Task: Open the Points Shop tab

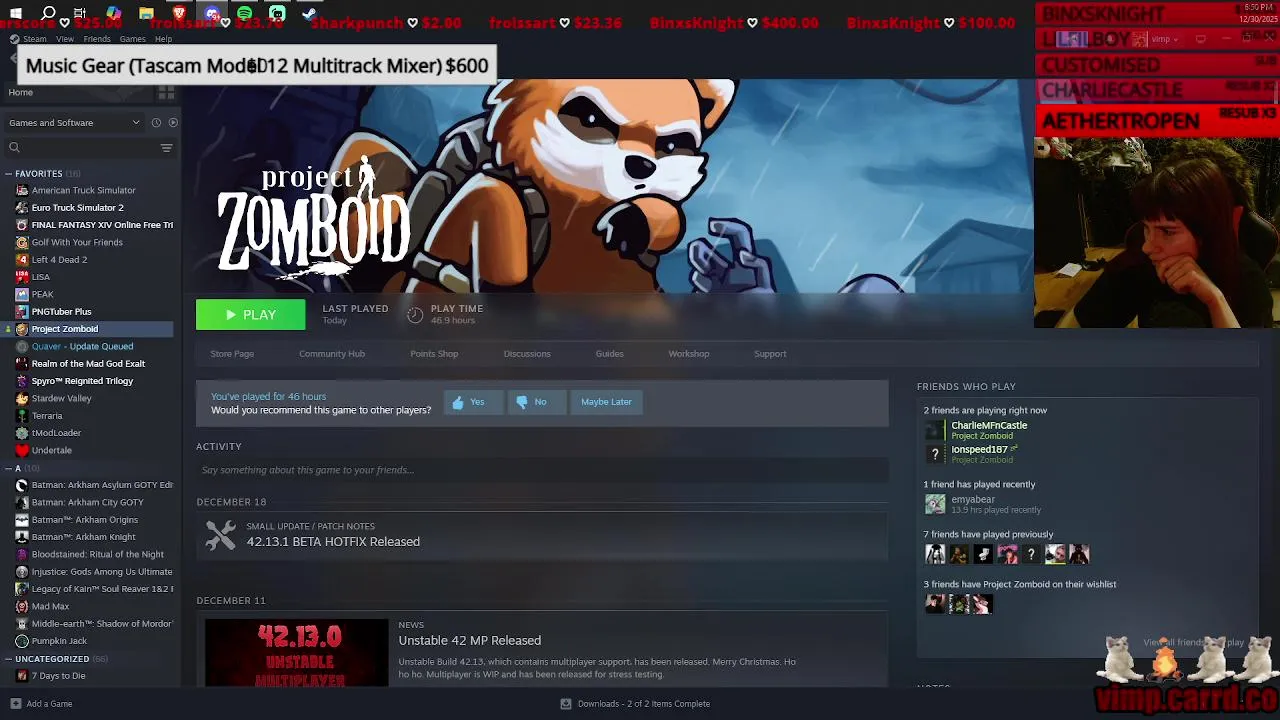Action: (434, 354)
